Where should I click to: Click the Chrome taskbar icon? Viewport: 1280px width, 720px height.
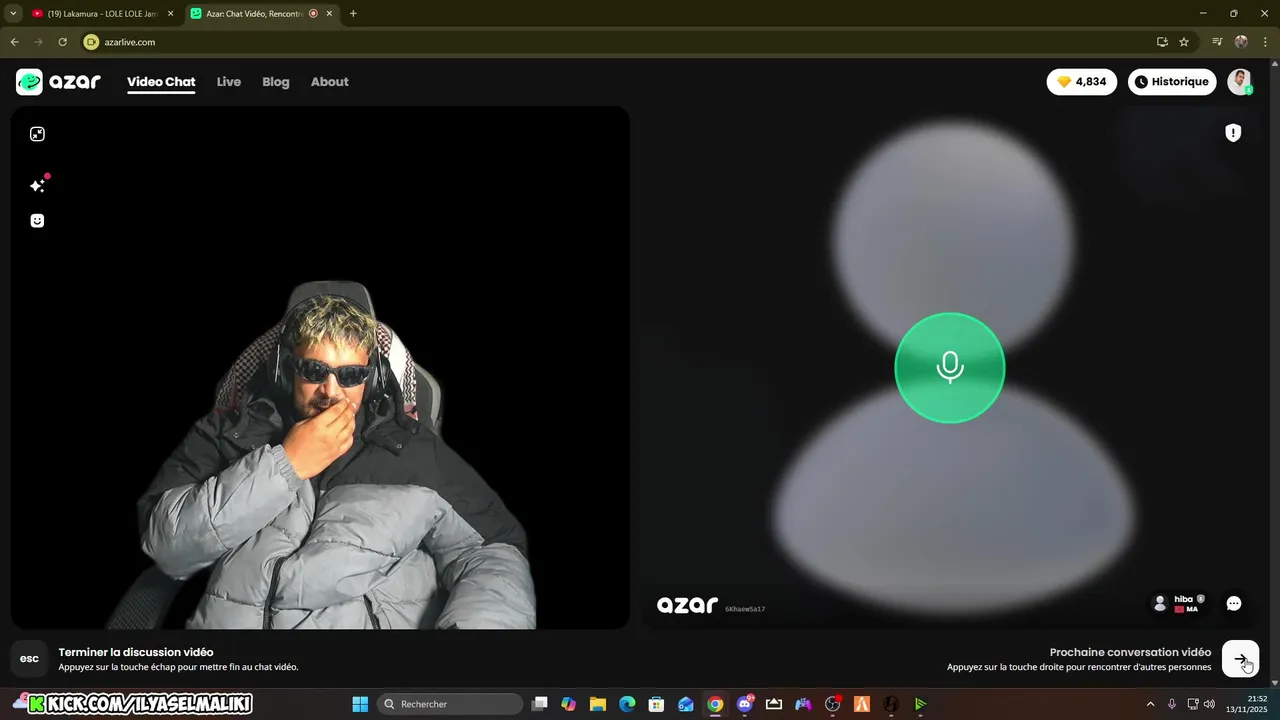715,704
